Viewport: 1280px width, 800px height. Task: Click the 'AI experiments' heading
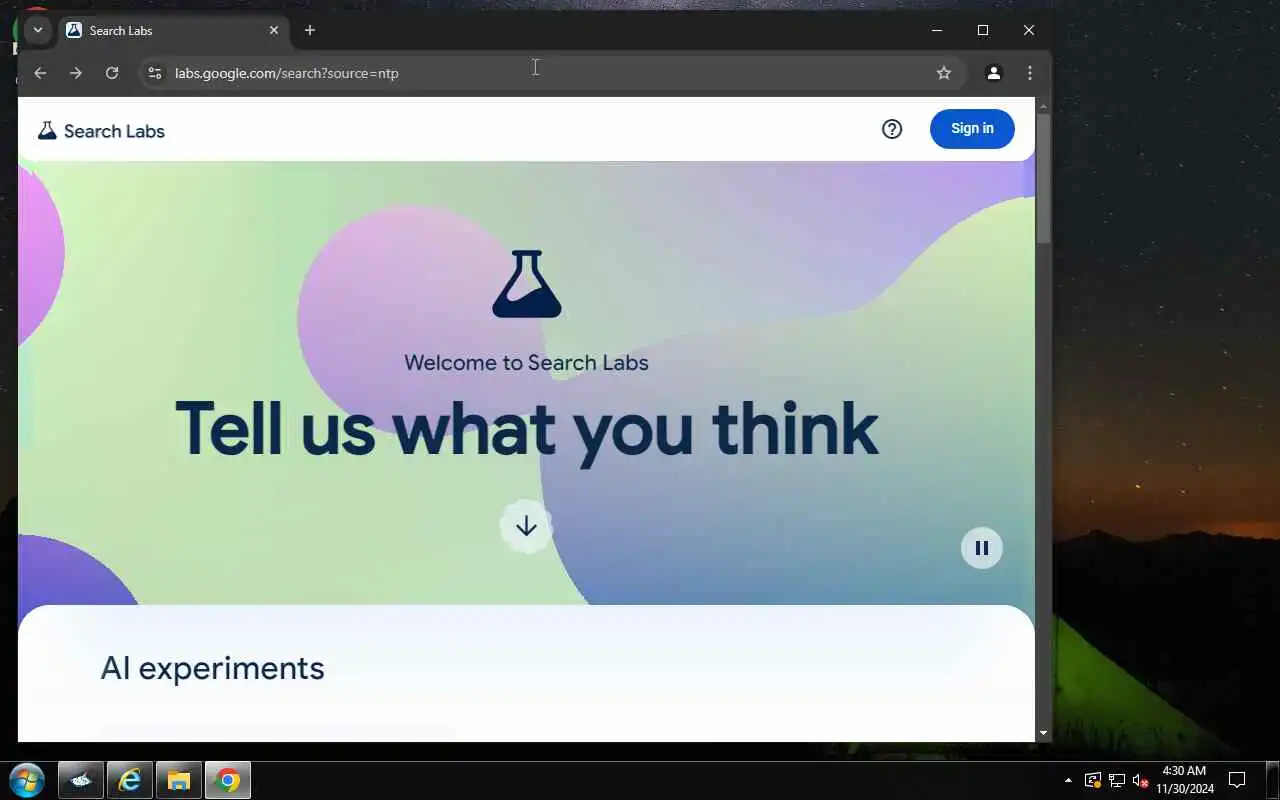coord(212,668)
